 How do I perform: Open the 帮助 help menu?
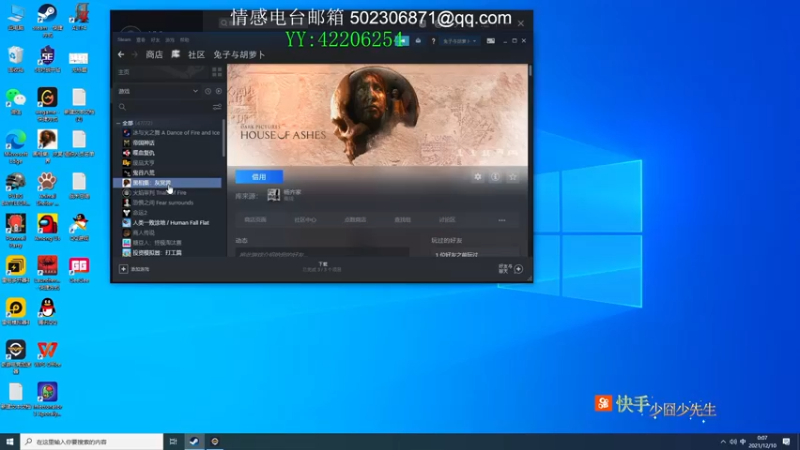pyautogui.click(x=184, y=40)
